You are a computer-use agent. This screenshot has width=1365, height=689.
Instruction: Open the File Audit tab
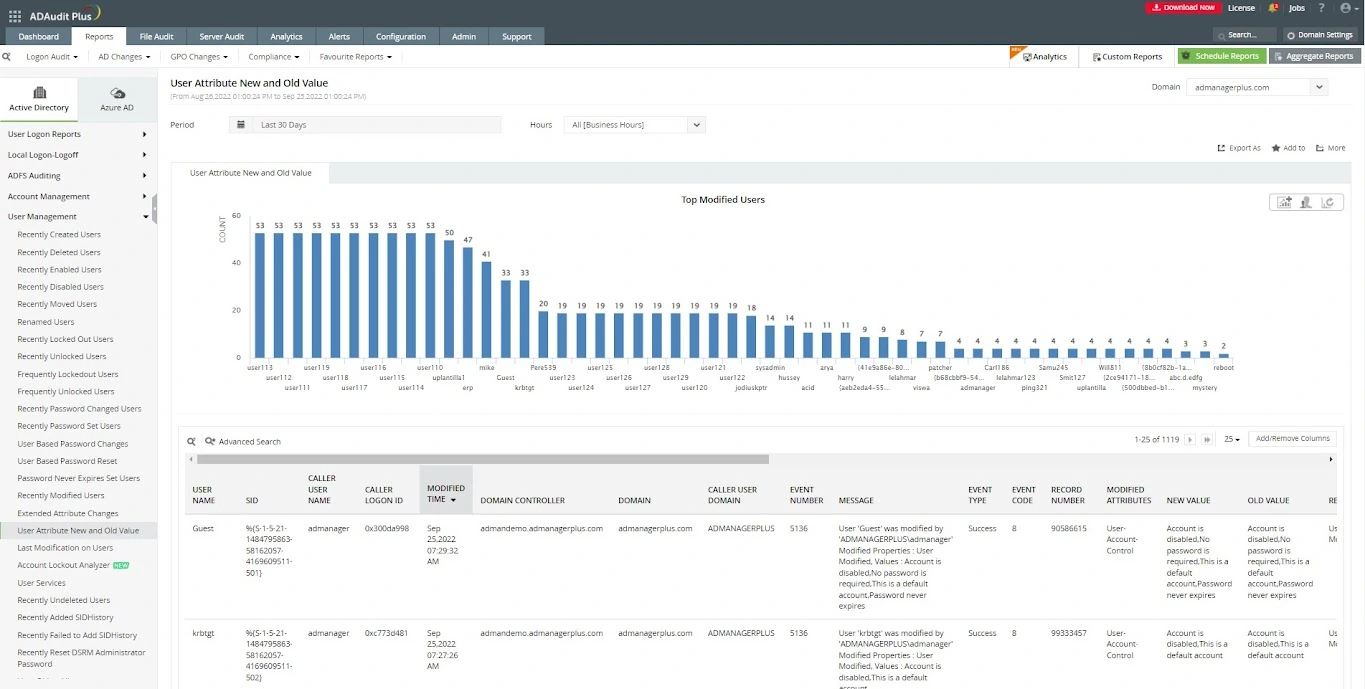point(156,37)
